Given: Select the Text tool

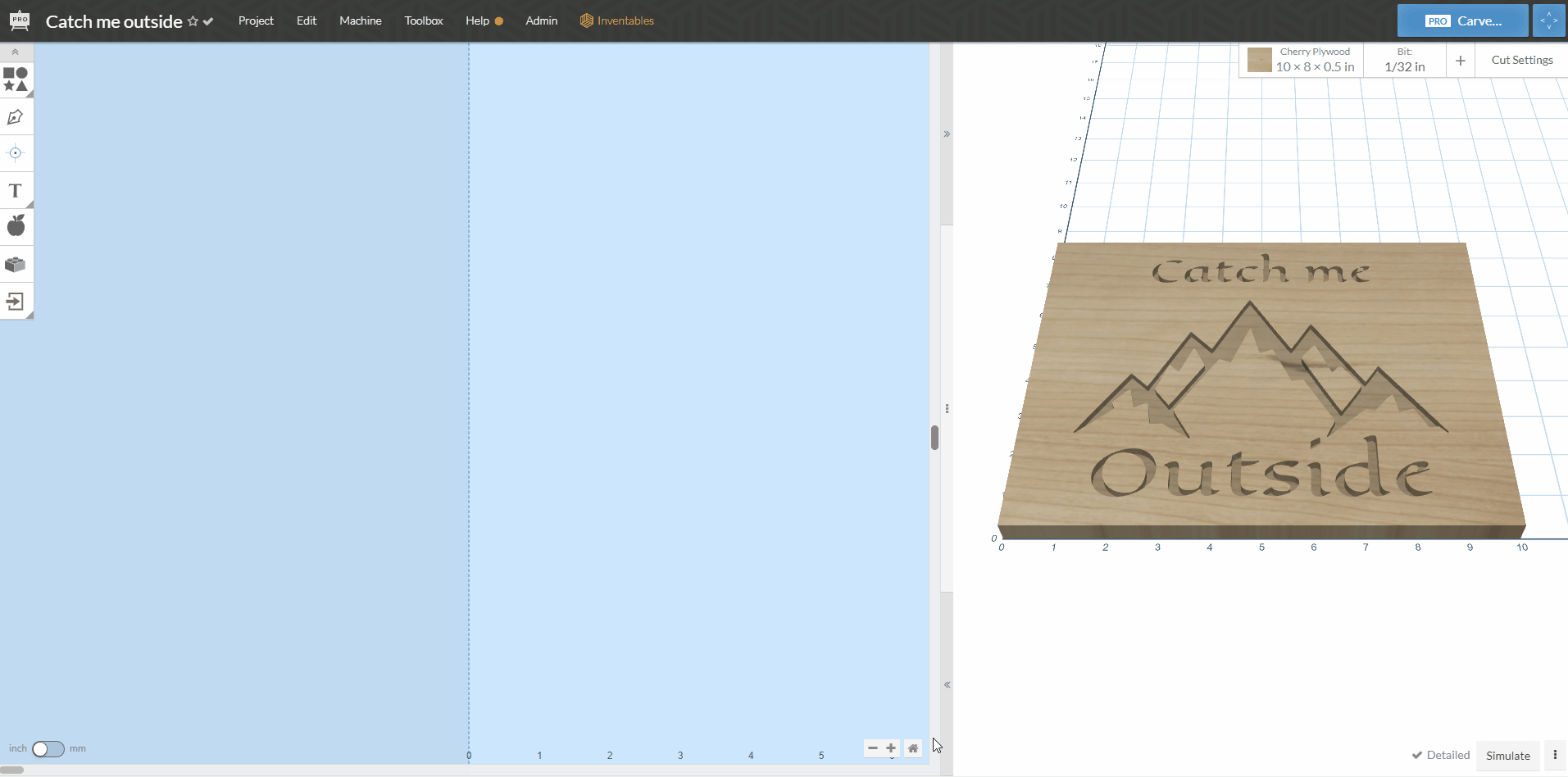Looking at the screenshot, I should click(16, 191).
